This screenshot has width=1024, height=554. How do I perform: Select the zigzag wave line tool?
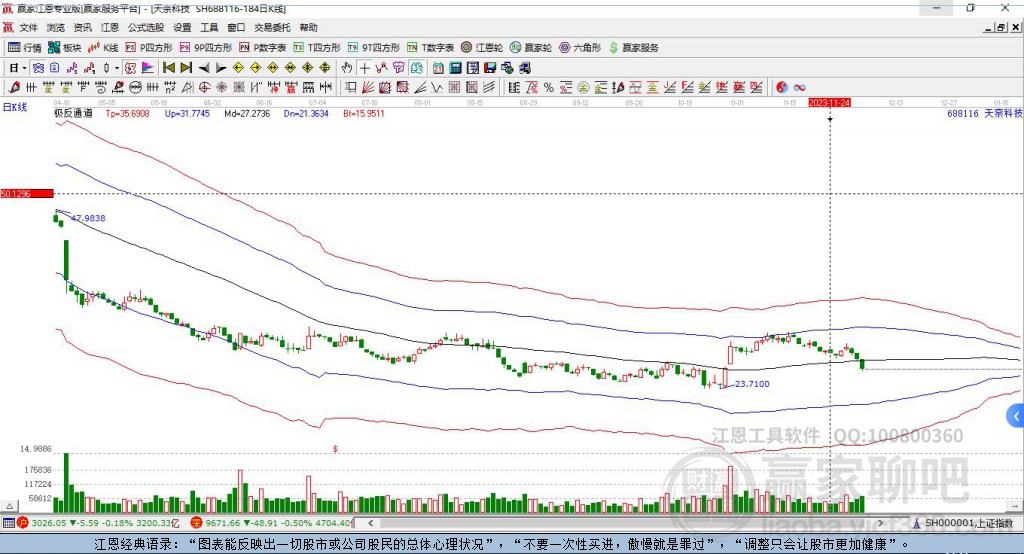(436, 87)
